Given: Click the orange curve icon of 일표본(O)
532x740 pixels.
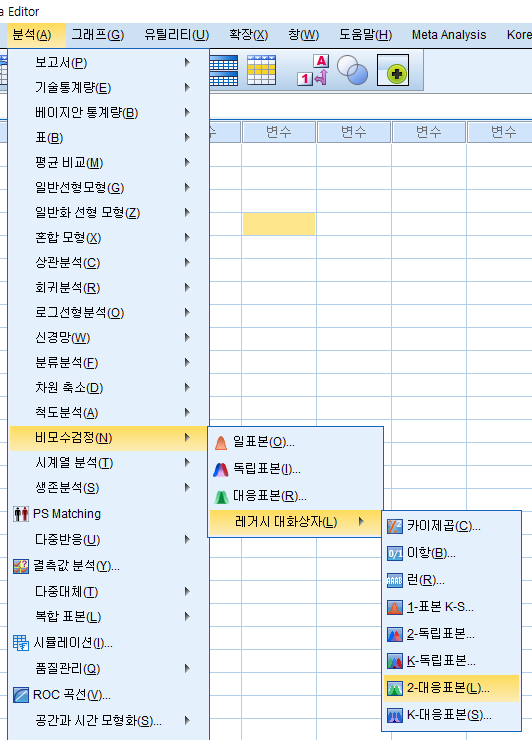Looking at the screenshot, I should (221, 442).
